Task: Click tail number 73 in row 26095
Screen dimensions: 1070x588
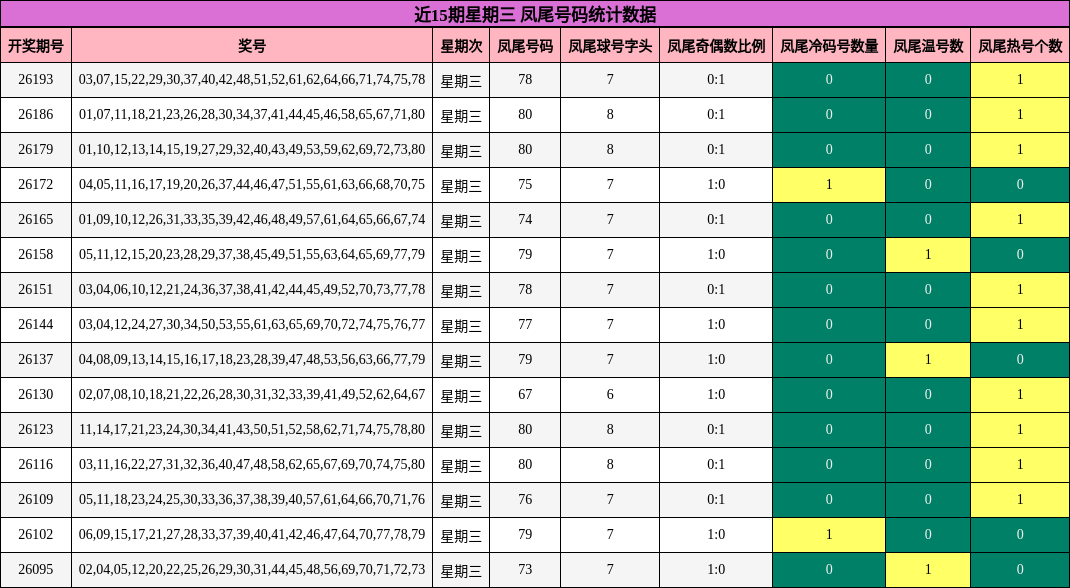Action: click(525, 570)
